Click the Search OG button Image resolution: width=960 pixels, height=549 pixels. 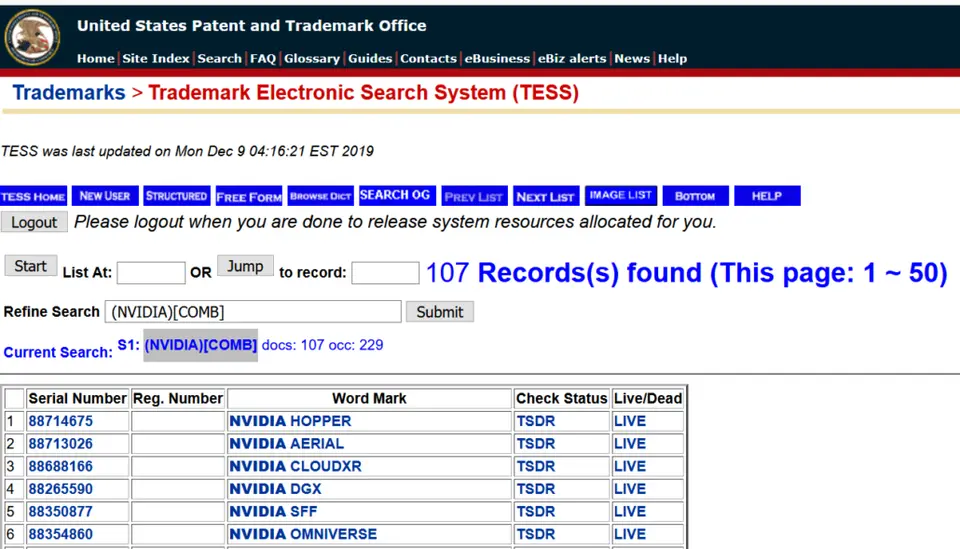[x=395, y=196]
